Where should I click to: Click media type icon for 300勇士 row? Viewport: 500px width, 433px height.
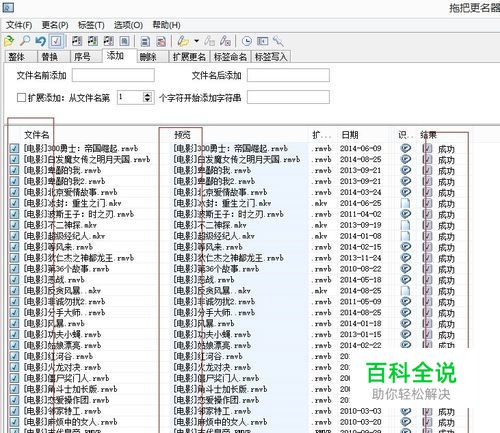pos(405,148)
